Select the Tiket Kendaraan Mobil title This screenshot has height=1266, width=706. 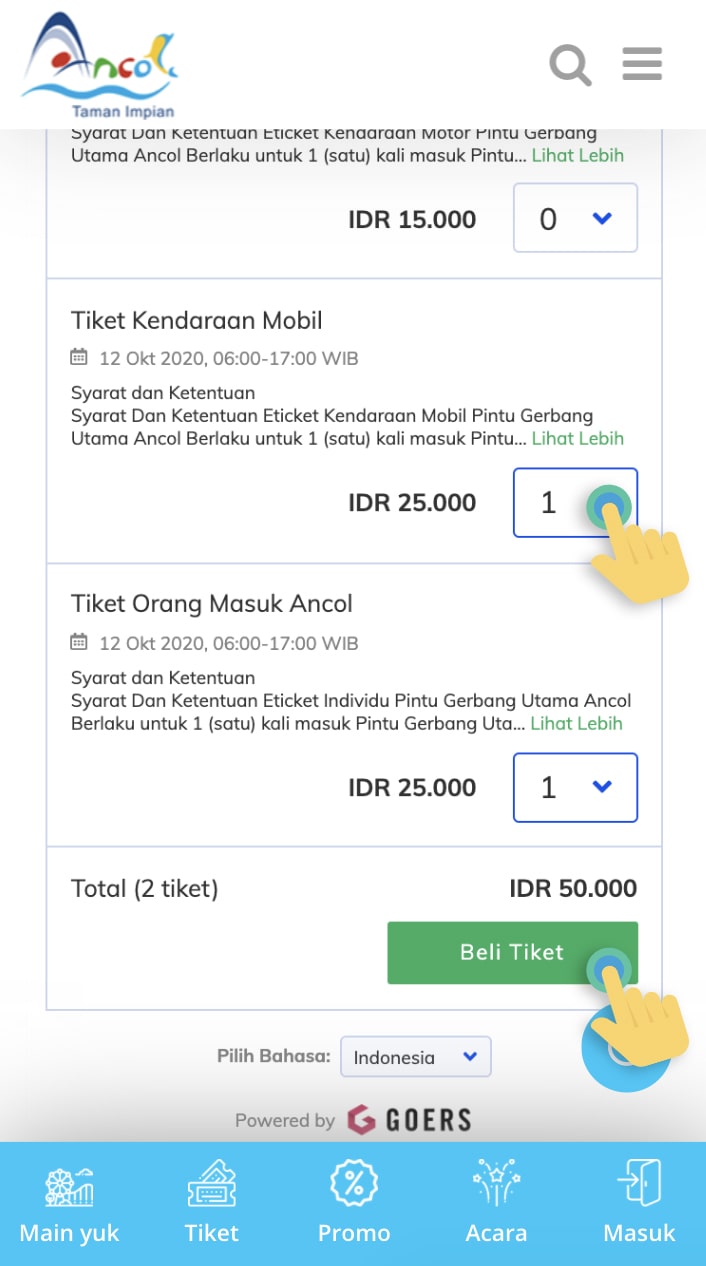(x=197, y=321)
